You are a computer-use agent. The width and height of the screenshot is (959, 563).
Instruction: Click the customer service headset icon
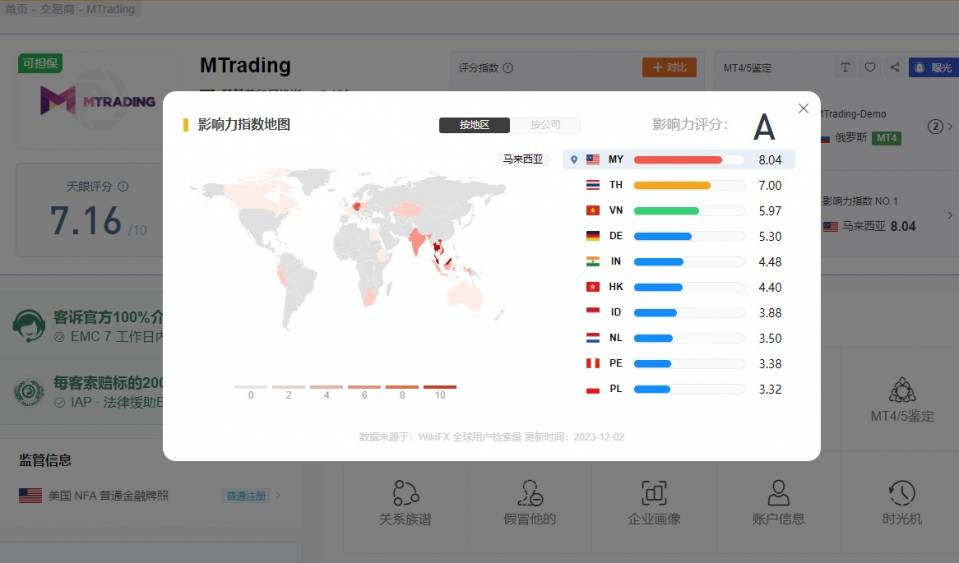click(x=28, y=326)
